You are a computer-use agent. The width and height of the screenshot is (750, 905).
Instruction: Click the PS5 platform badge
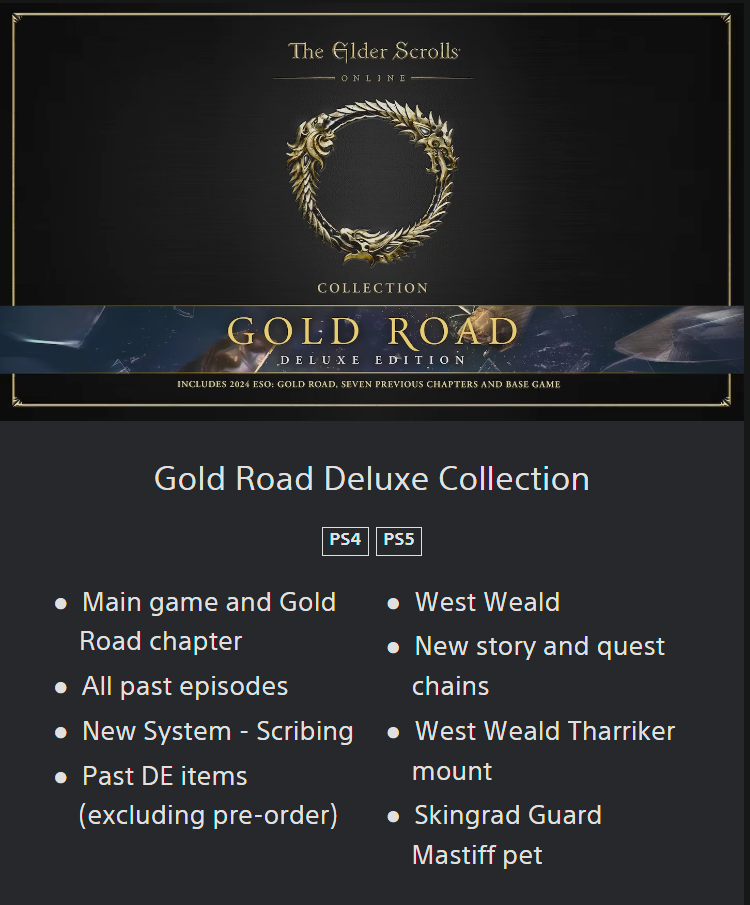tap(399, 541)
